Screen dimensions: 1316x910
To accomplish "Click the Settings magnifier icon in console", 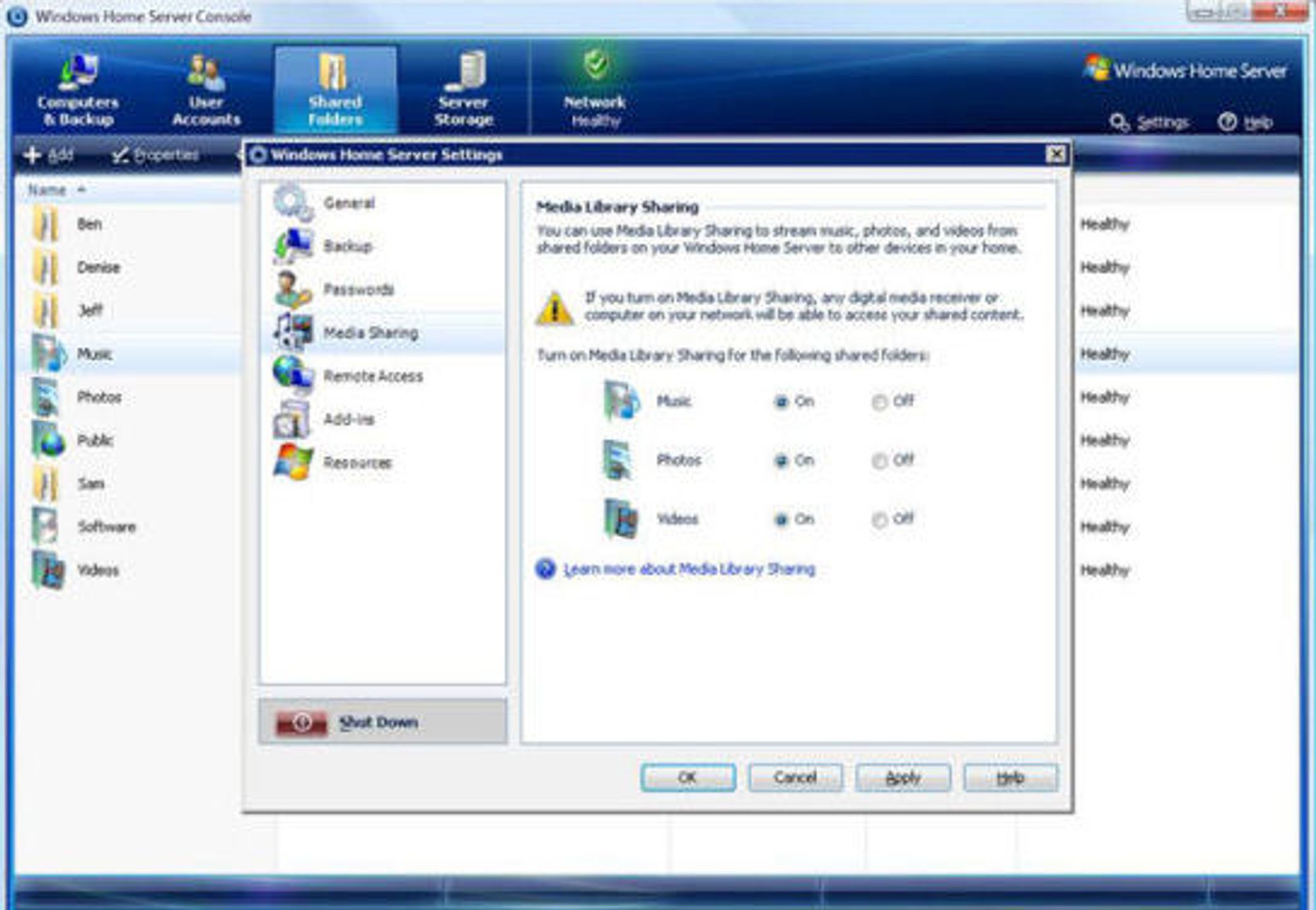I will (1119, 122).
